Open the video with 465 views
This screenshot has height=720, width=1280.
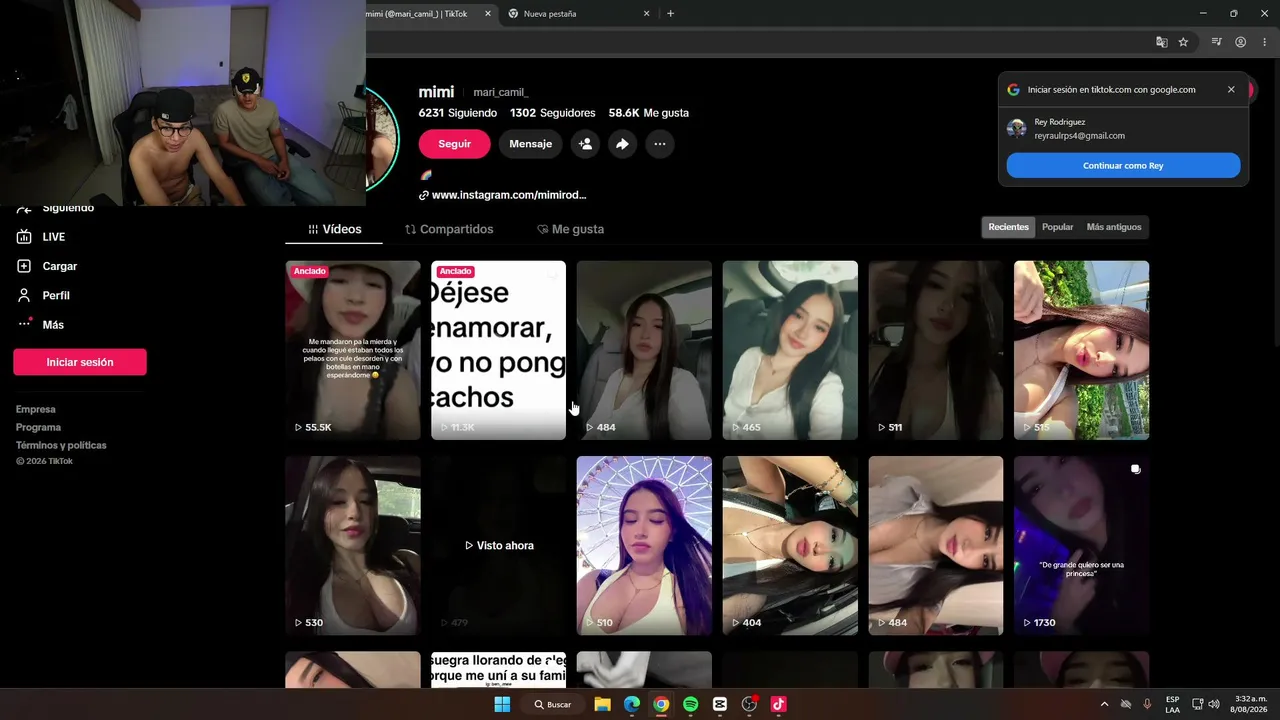(790, 350)
